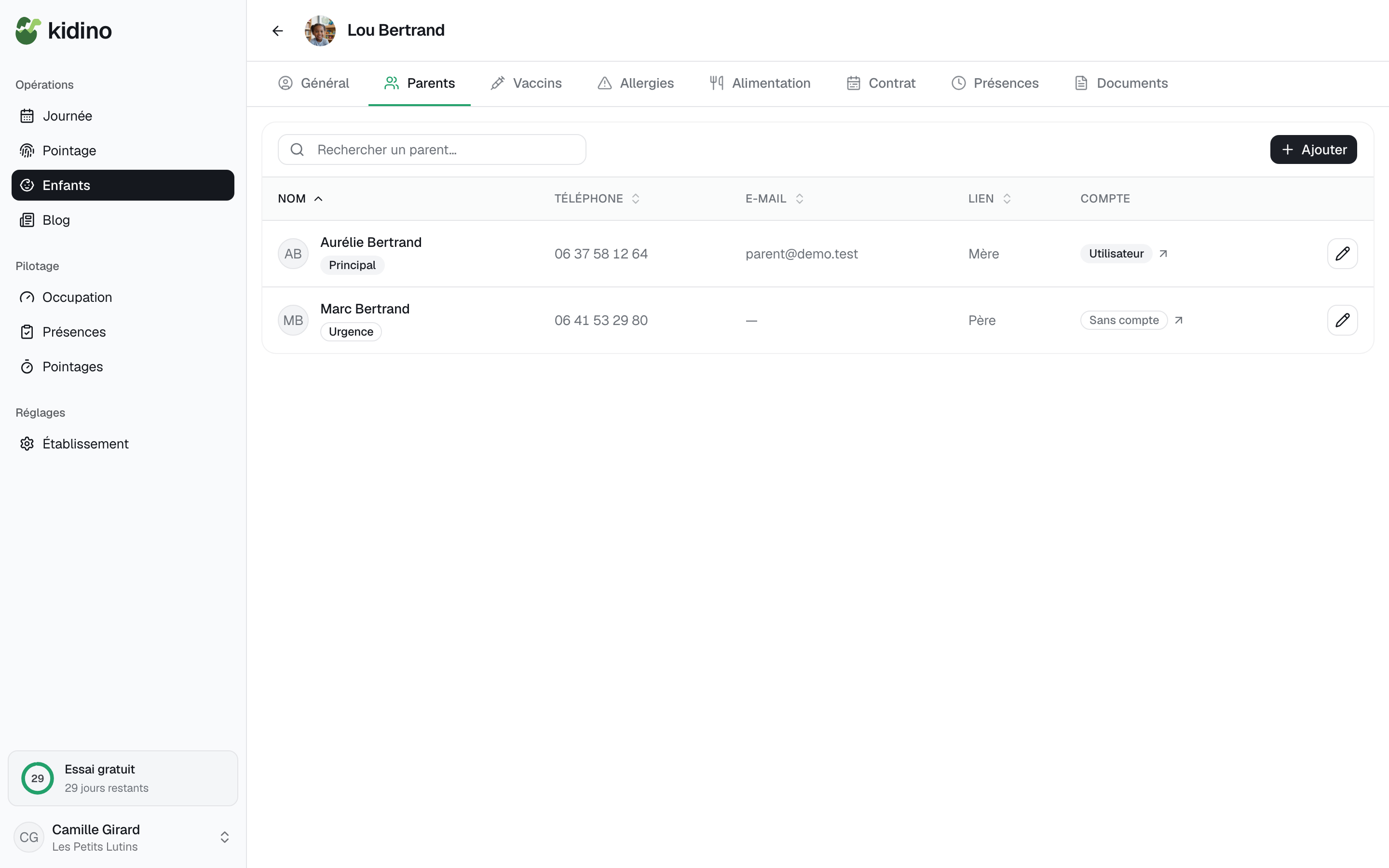Click Ajouter to add a parent

click(x=1313, y=150)
